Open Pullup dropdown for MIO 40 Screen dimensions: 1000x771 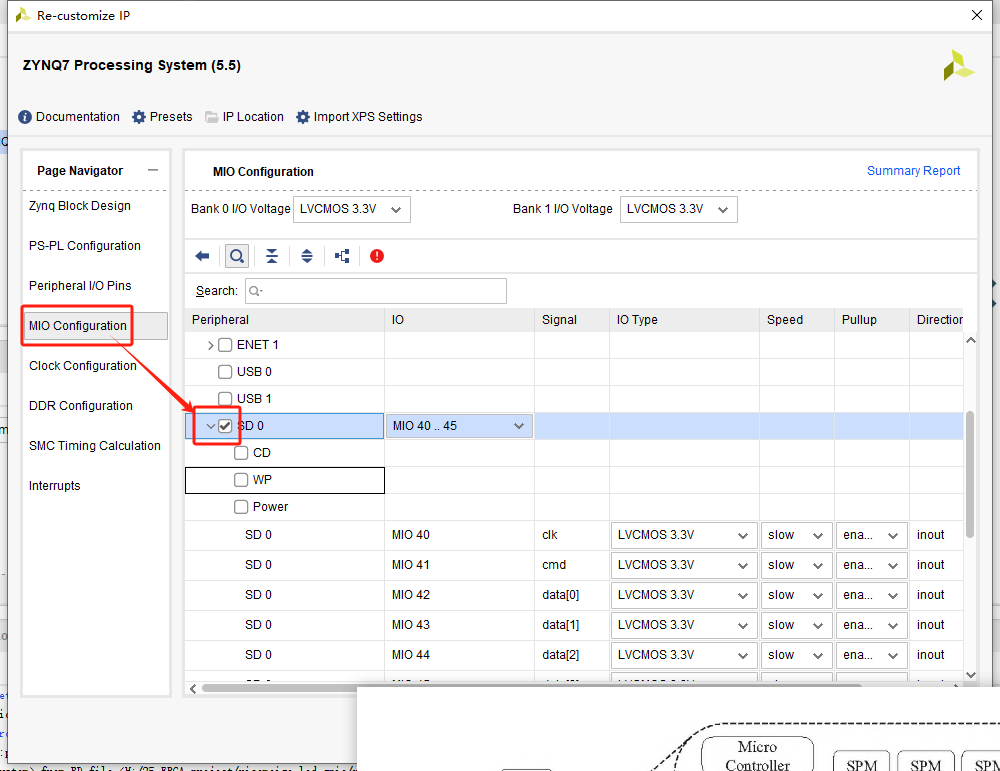(872, 535)
